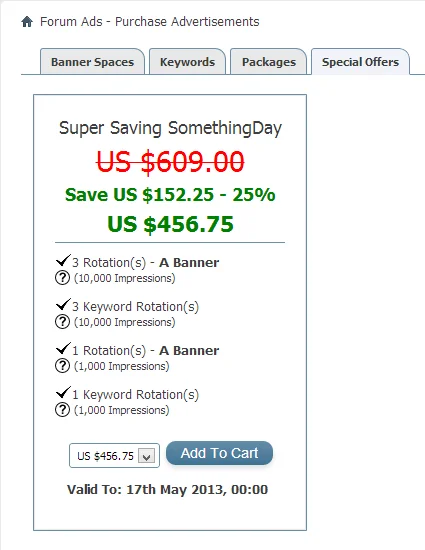Click the home icon in the breadcrumb
The height and width of the screenshot is (550, 425).
(27, 22)
